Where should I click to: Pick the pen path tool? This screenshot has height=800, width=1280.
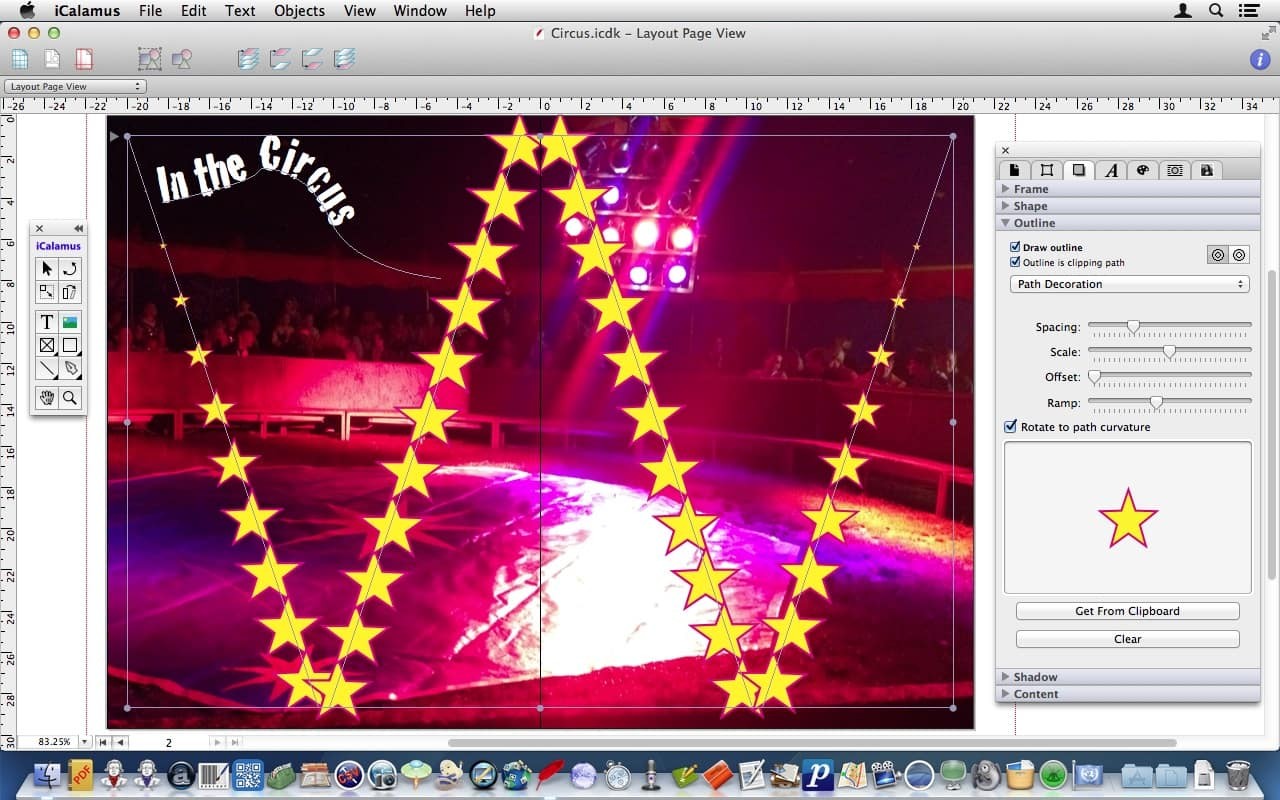pyautogui.click(x=70, y=369)
